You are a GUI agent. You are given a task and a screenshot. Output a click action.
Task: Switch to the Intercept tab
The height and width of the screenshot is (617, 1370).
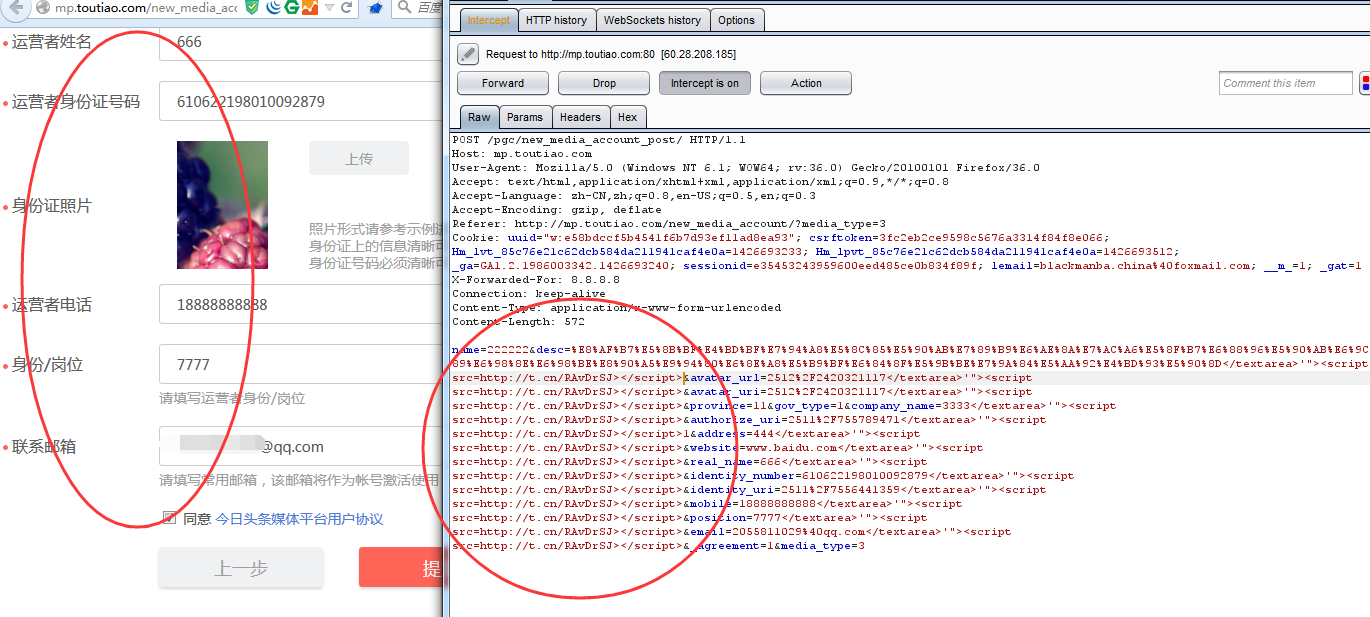488,20
